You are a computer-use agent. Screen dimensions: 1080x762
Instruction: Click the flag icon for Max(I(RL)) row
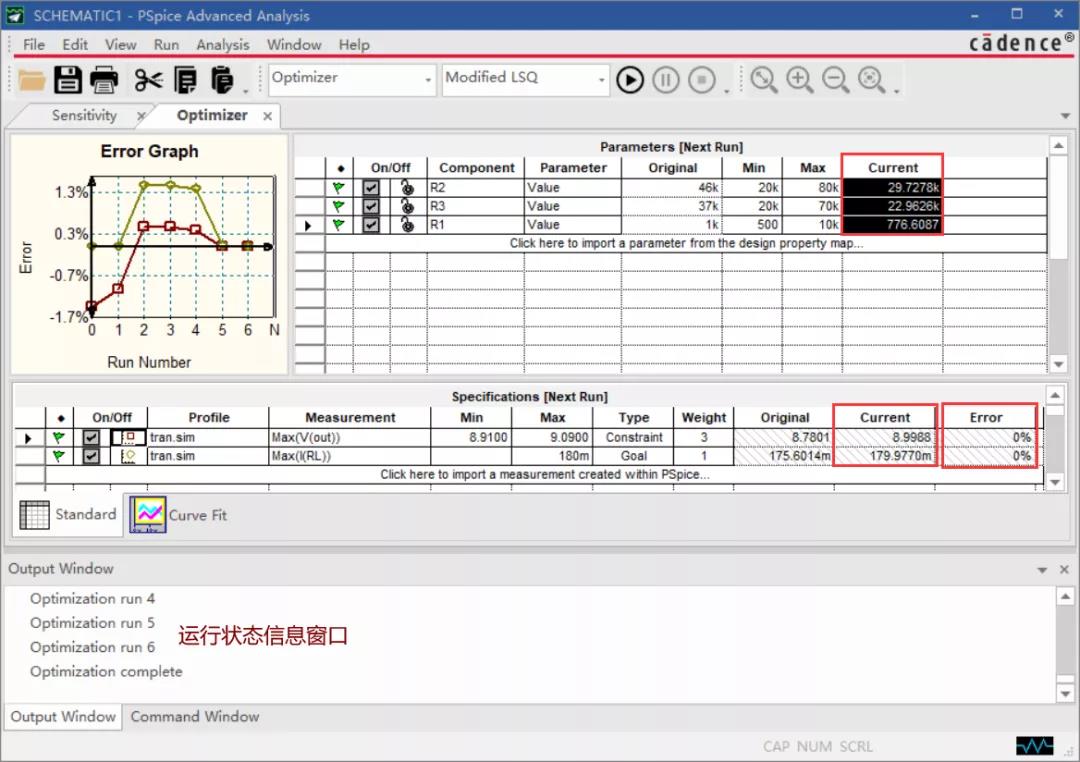pyautogui.click(x=59, y=456)
